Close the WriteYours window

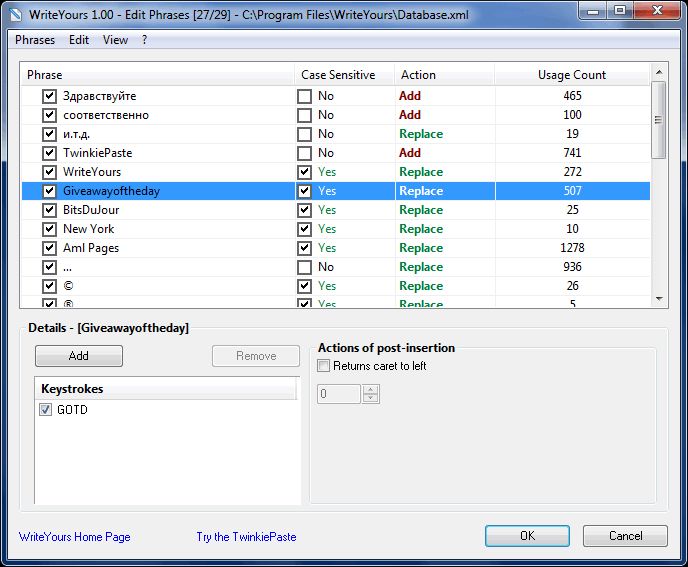point(657,11)
